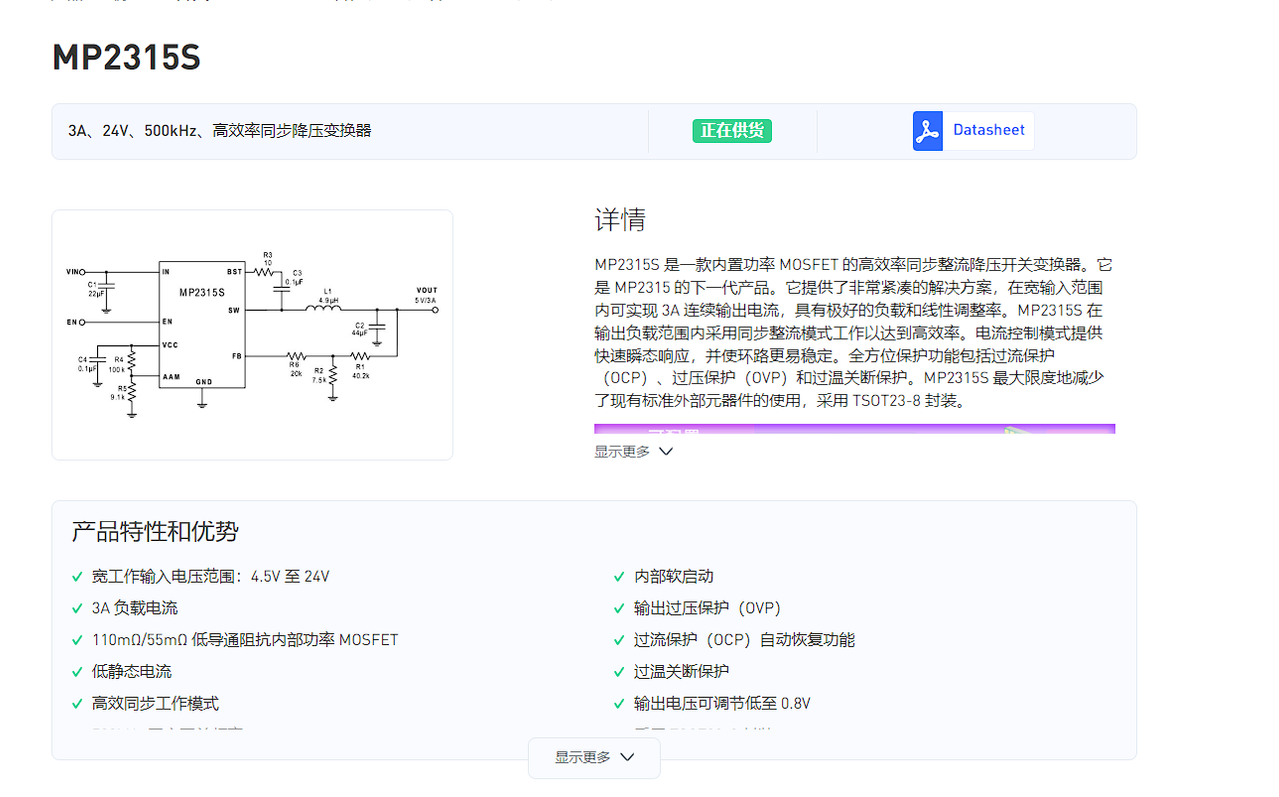Click the purple banner below the description
This screenshot has height=797, width=1279.
854,429
